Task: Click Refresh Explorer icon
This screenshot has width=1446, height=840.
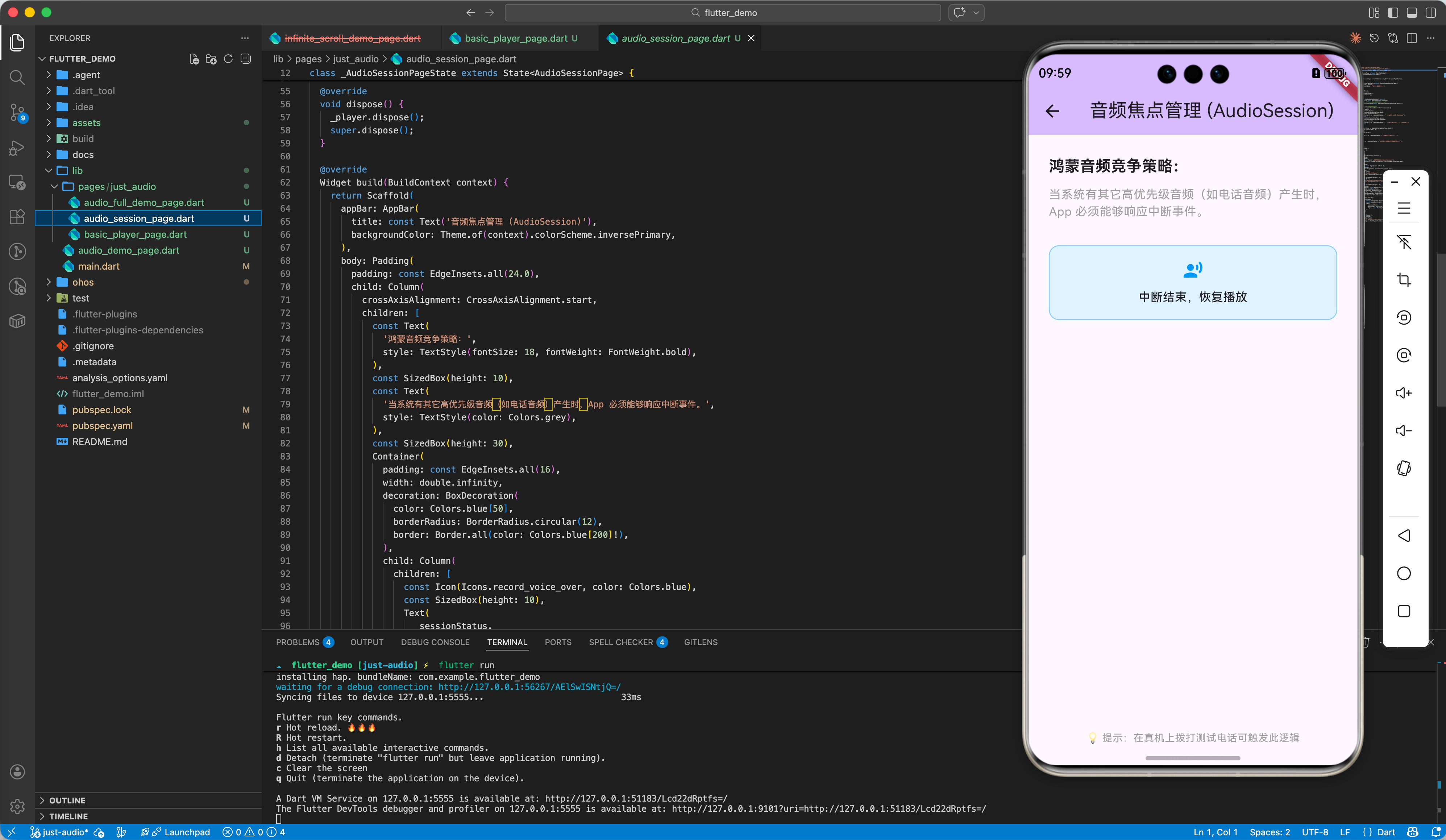Action: [x=228, y=59]
